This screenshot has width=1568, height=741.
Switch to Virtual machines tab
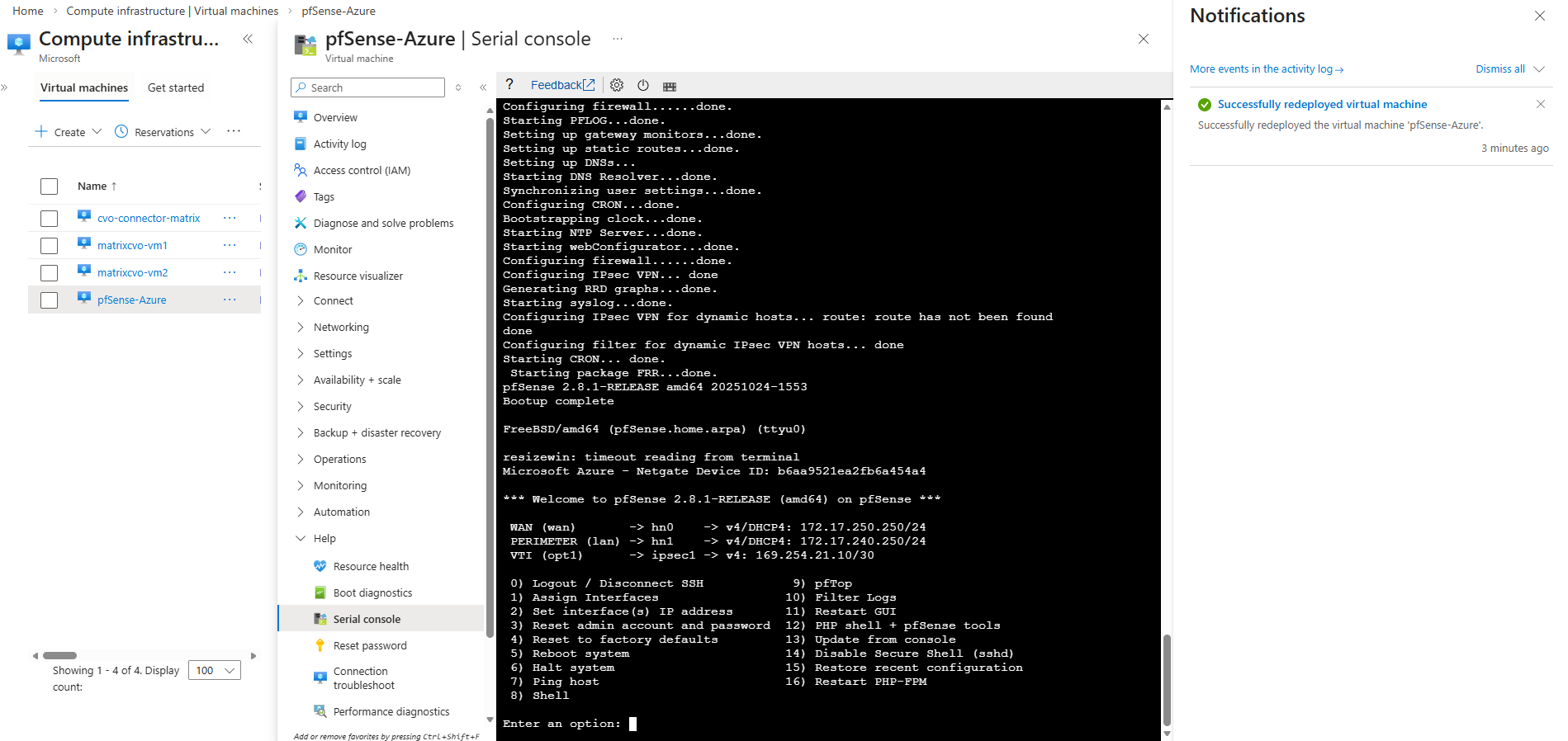pyautogui.click(x=84, y=87)
